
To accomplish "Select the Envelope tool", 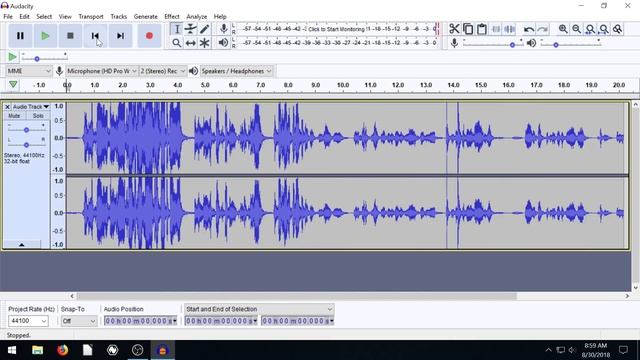I will click(x=191, y=29).
